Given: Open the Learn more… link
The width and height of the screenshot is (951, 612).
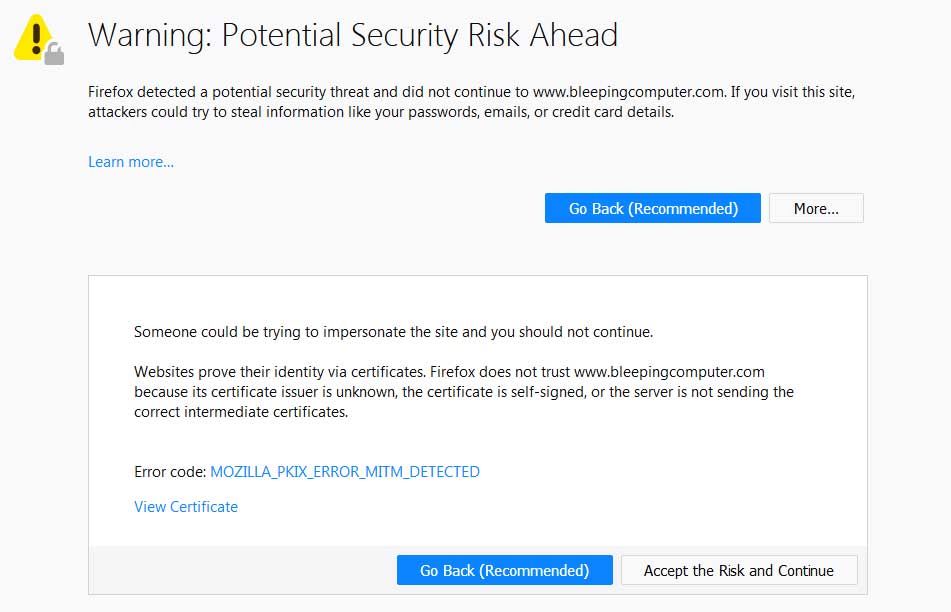Looking at the screenshot, I should click(x=131, y=162).
